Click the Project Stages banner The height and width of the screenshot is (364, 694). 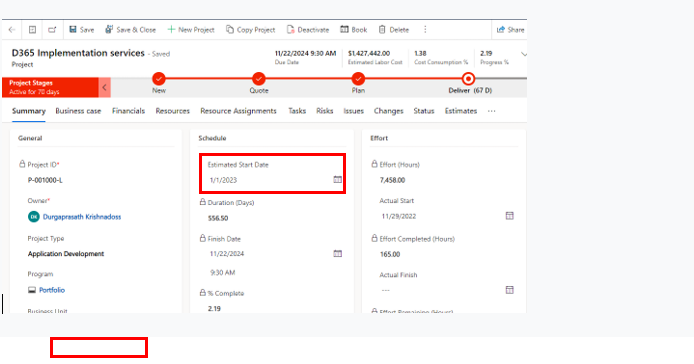pyautogui.click(x=50, y=87)
